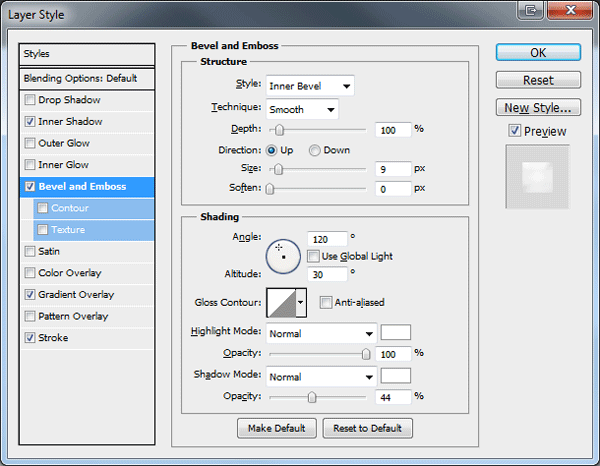This screenshot has height=466, width=600.
Task: Open the Style dropdown showing Inner Bevel
Action: coord(310,86)
